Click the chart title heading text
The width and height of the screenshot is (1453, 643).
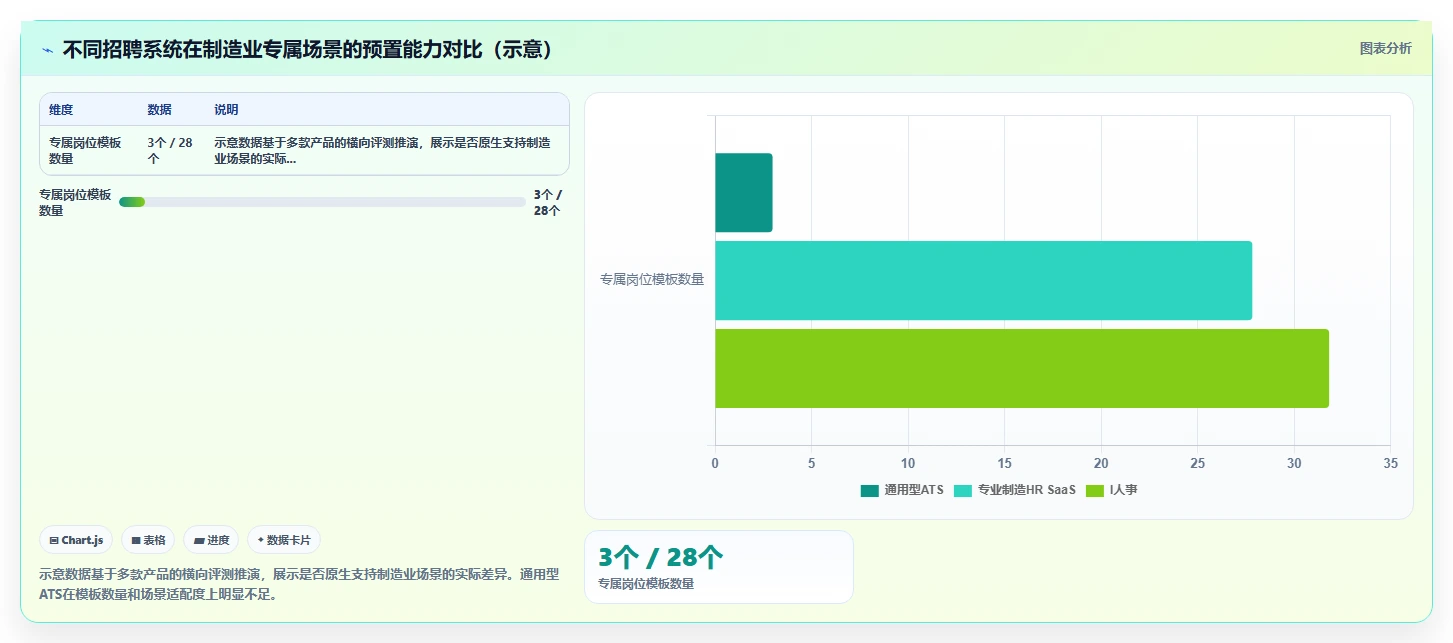pos(308,50)
